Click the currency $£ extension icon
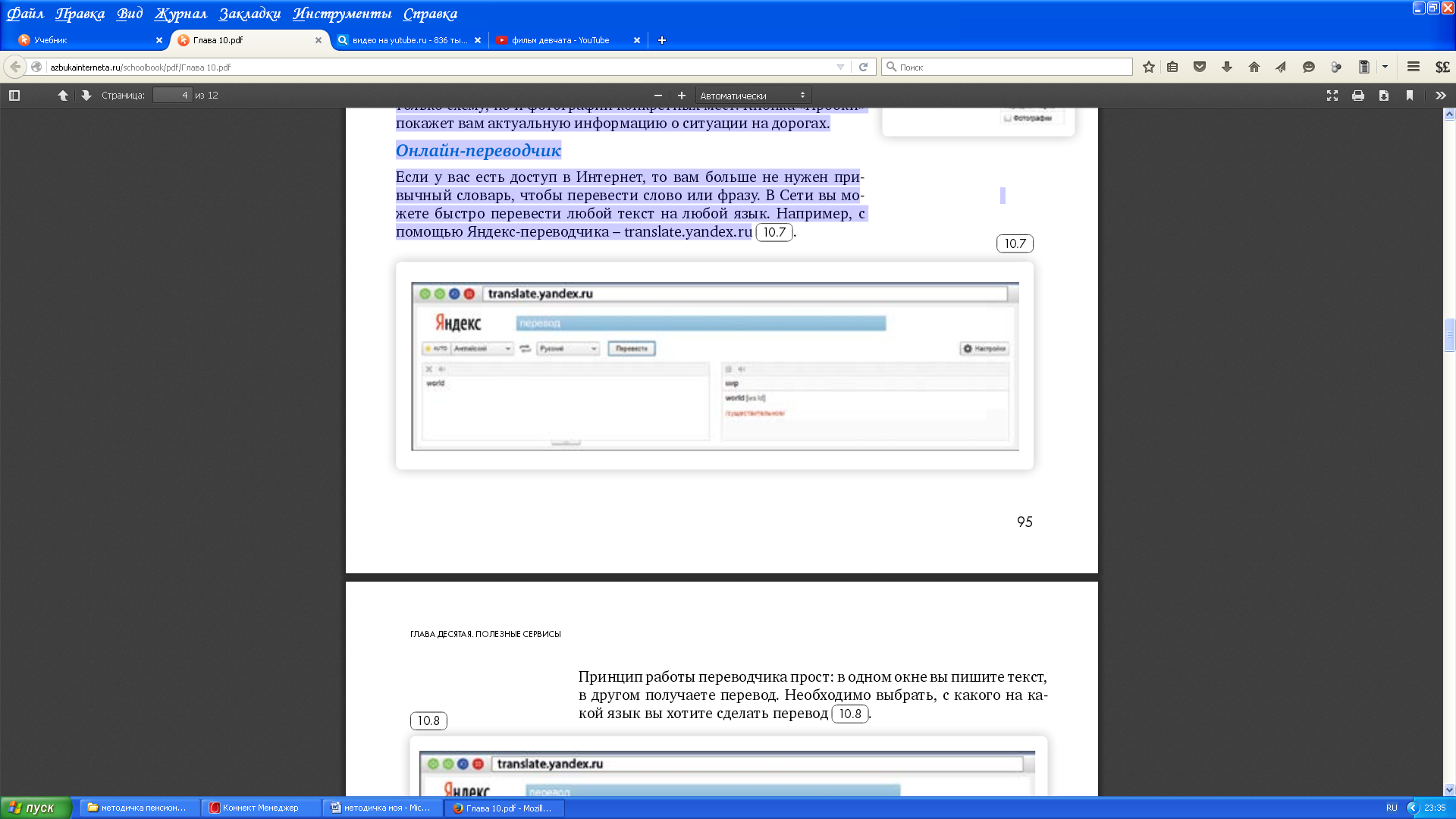Viewport: 1456px width, 819px height. [x=1442, y=67]
